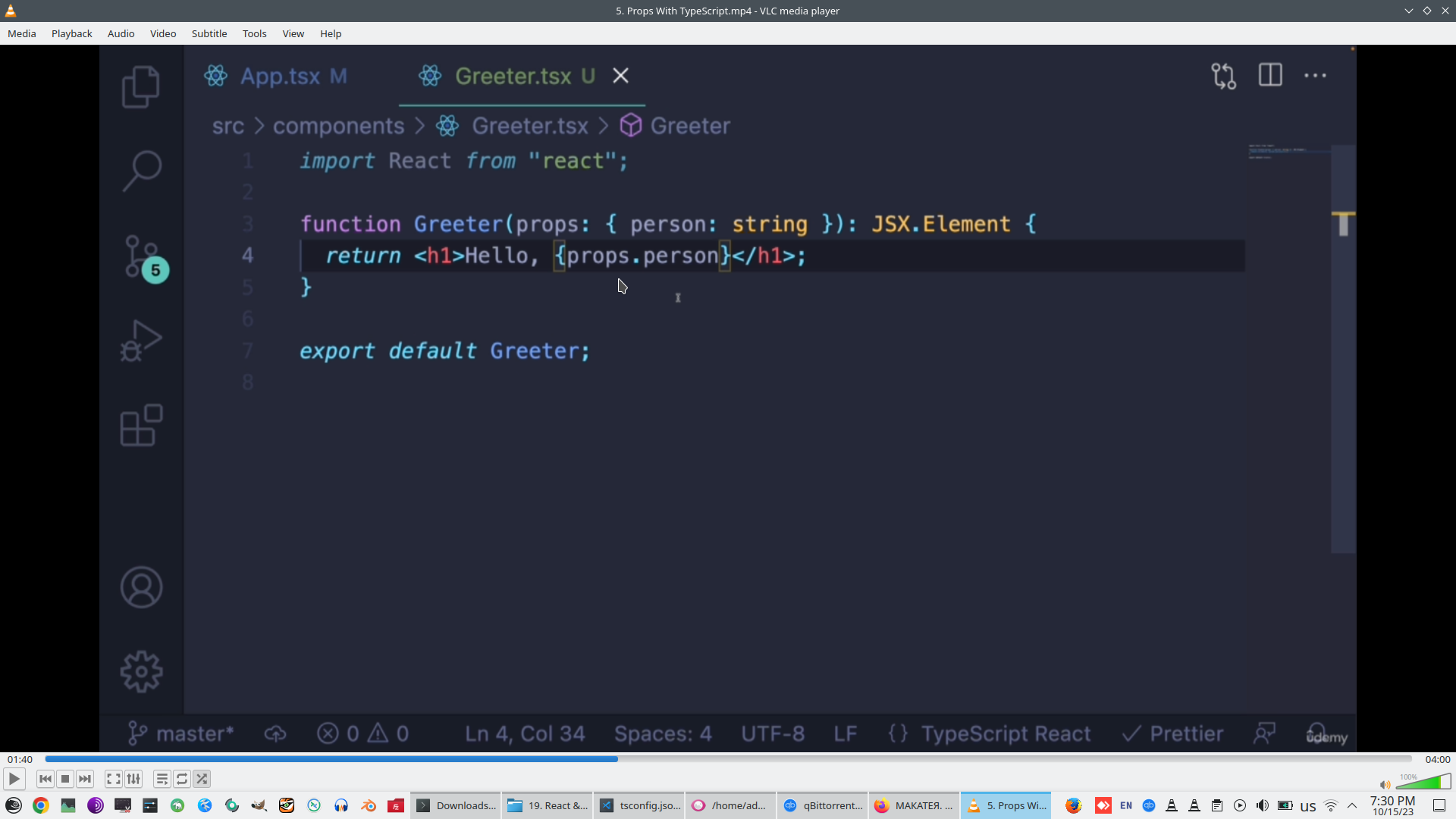Image resolution: width=1456 pixels, height=819 pixels.
Task: Switch to tsconfig.json taskbar window
Action: point(641,805)
